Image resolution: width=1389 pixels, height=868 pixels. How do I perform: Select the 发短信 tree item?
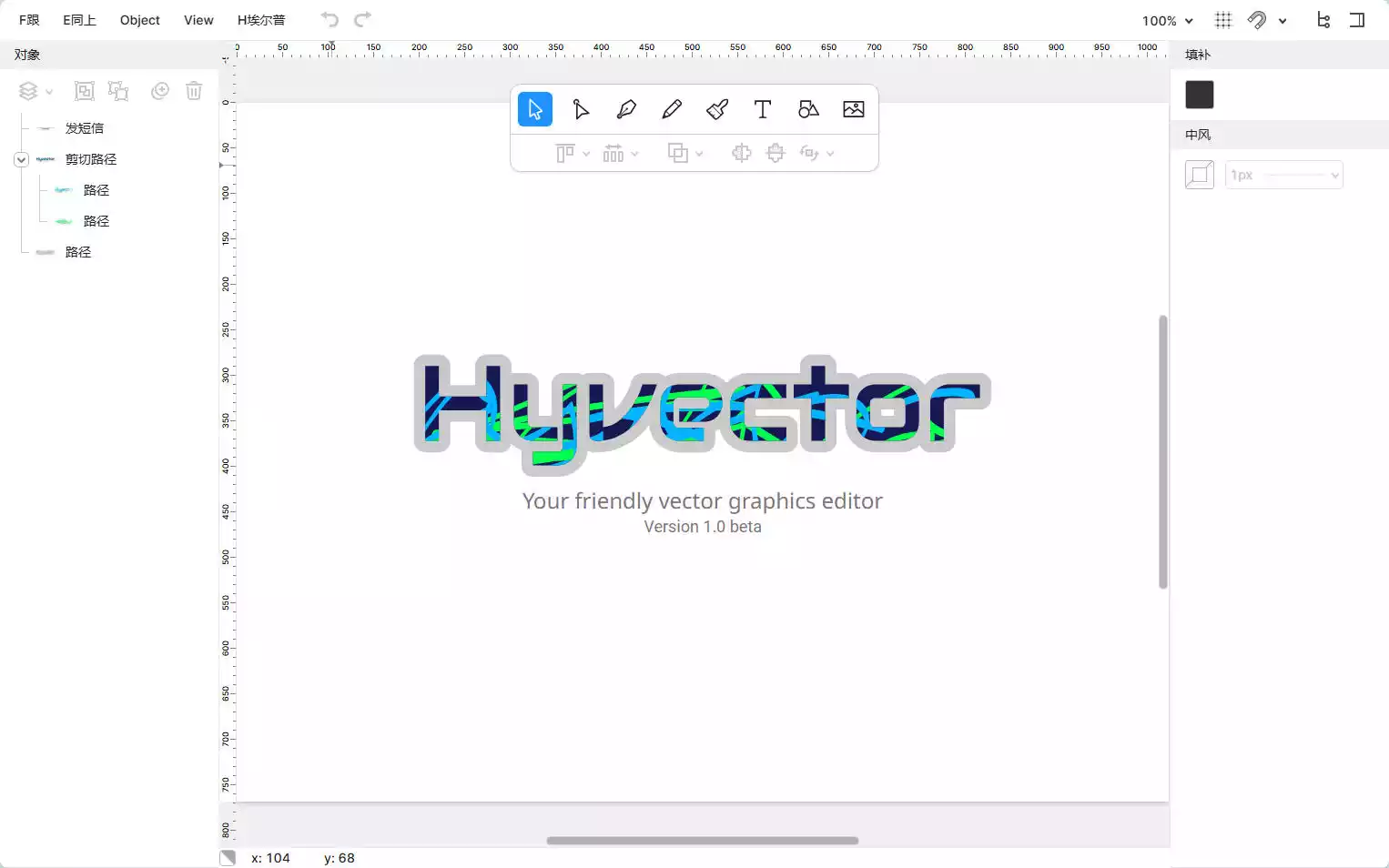85,128
